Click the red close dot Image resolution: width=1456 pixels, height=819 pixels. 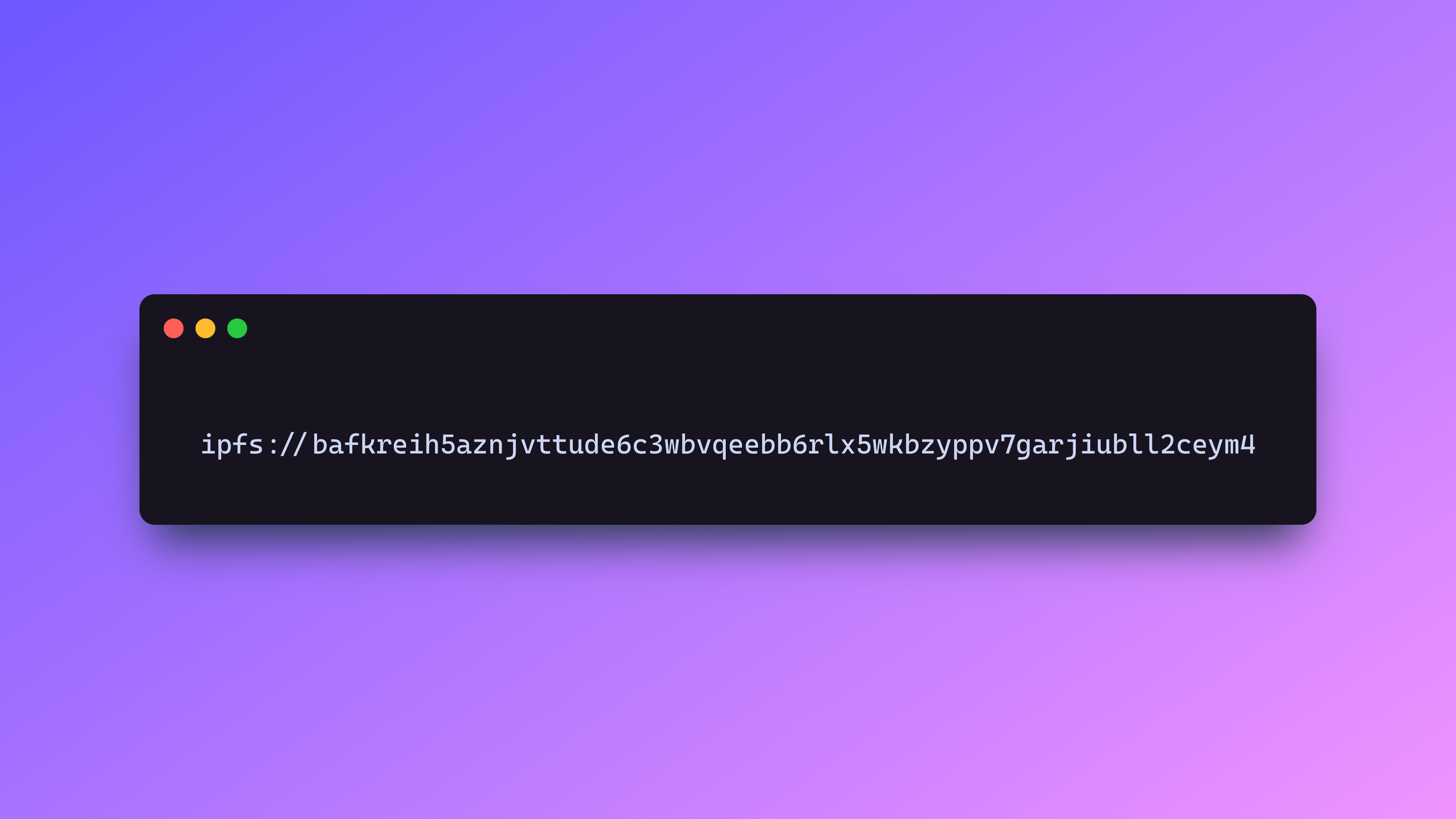[174, 328]
